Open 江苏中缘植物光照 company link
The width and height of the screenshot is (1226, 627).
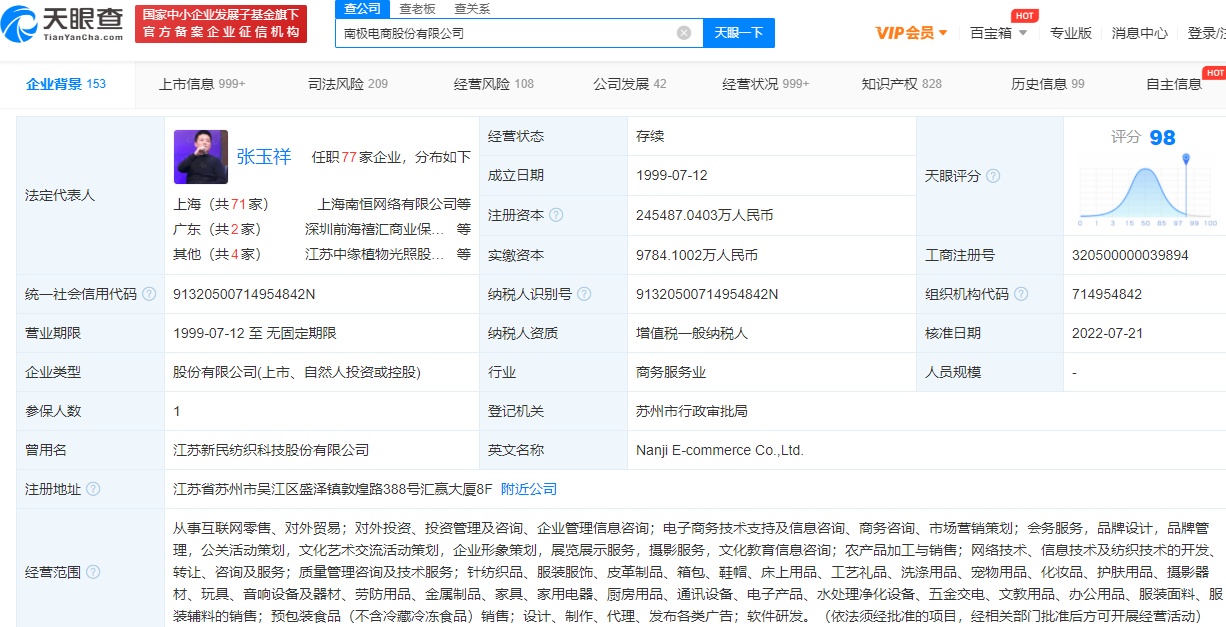tap(375, 254)
